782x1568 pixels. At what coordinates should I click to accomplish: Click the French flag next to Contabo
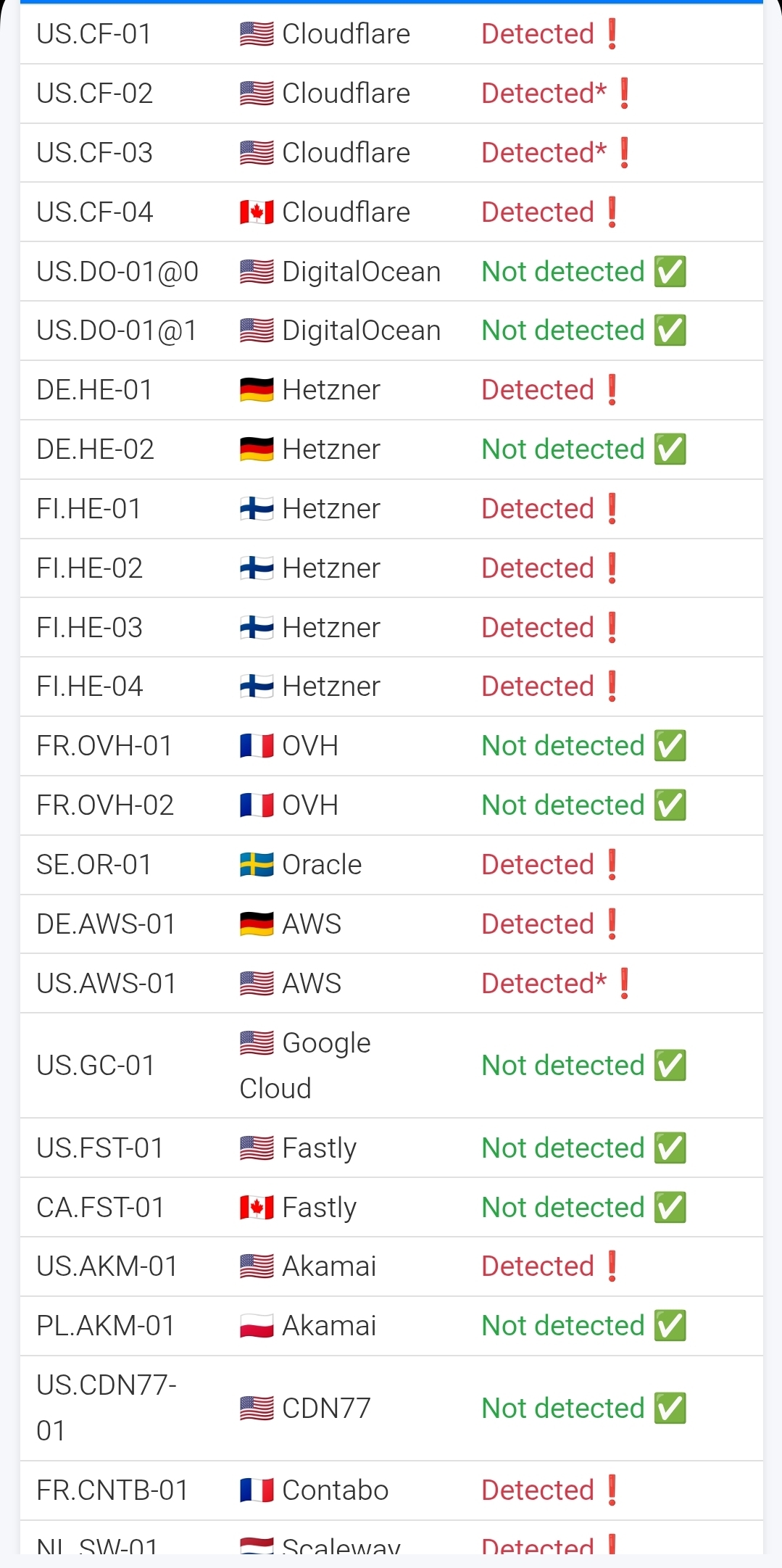coord(257,1490)
